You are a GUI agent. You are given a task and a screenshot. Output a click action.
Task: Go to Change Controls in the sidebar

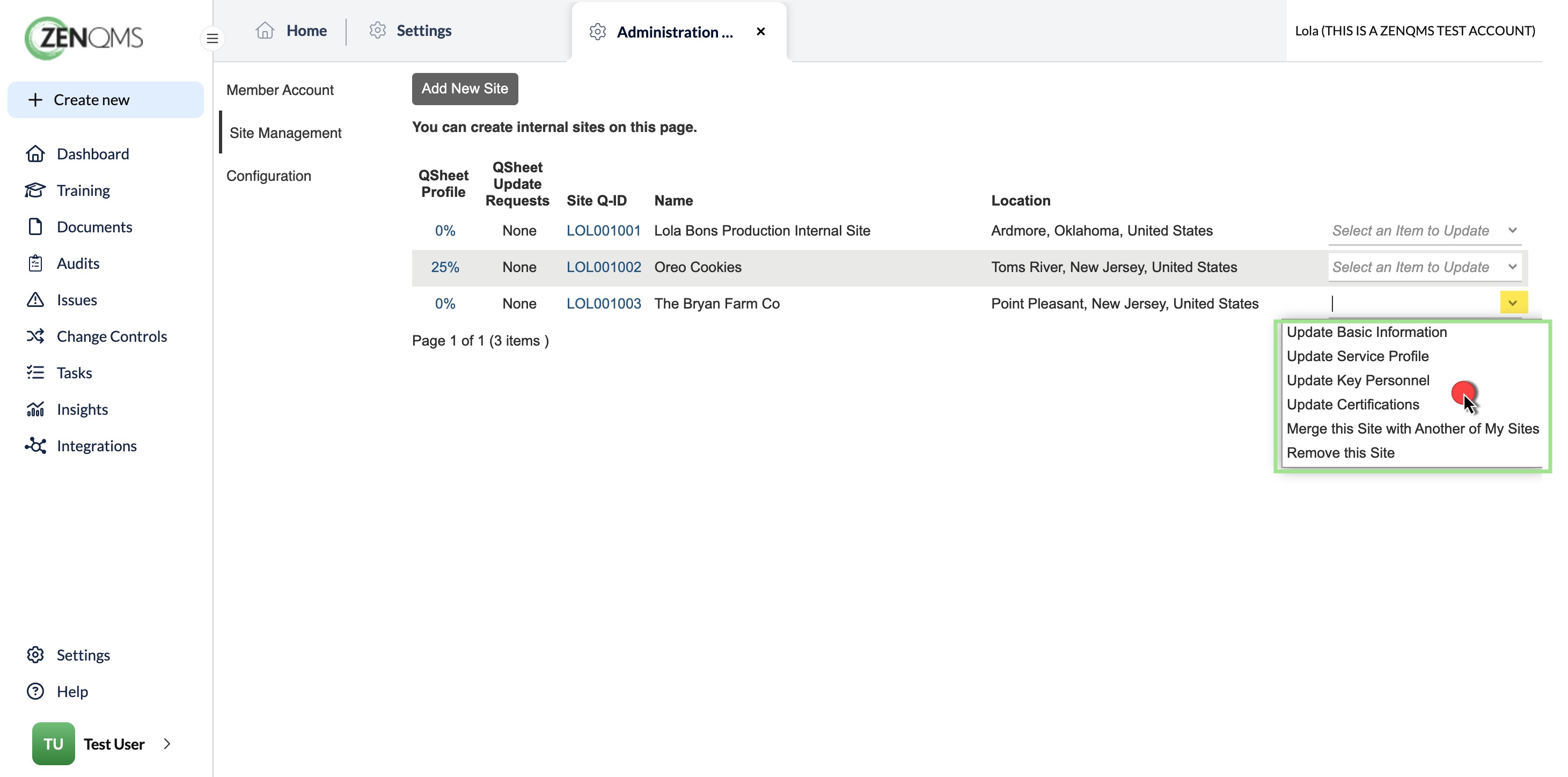click(112, 336)
